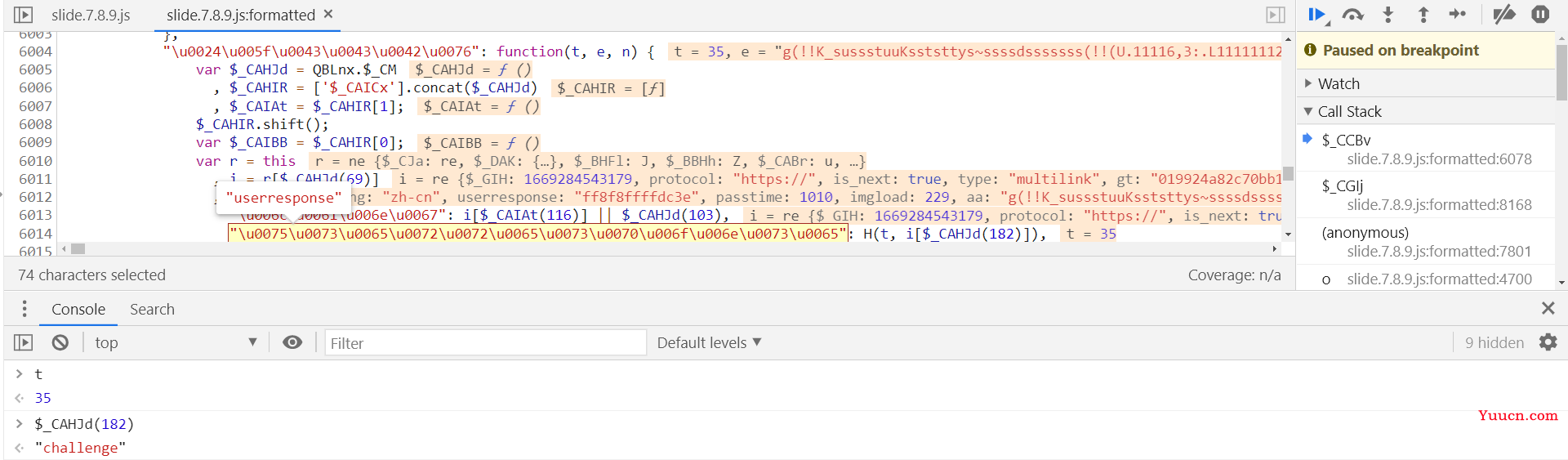The width and height of the screenshot is (1568, 460).
Task: Click the 'Paused on breakpoint' notice
Action: (1426, 51)
